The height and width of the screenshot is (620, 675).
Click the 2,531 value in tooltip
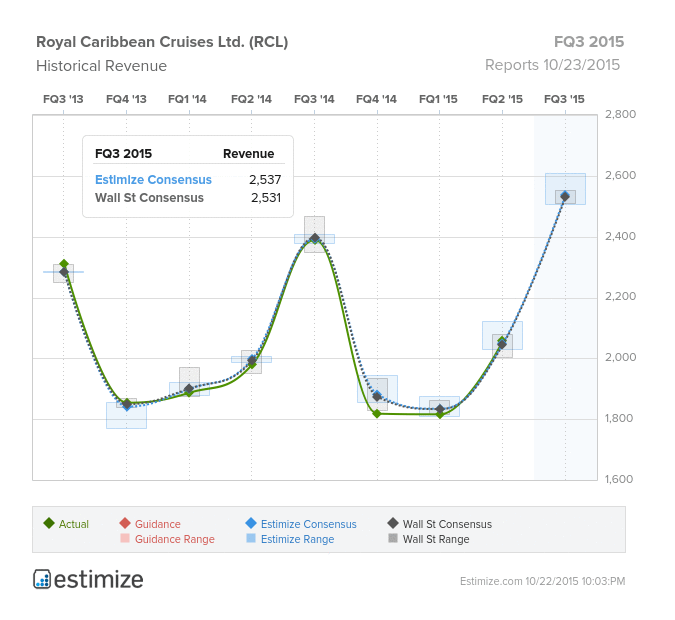266,198
